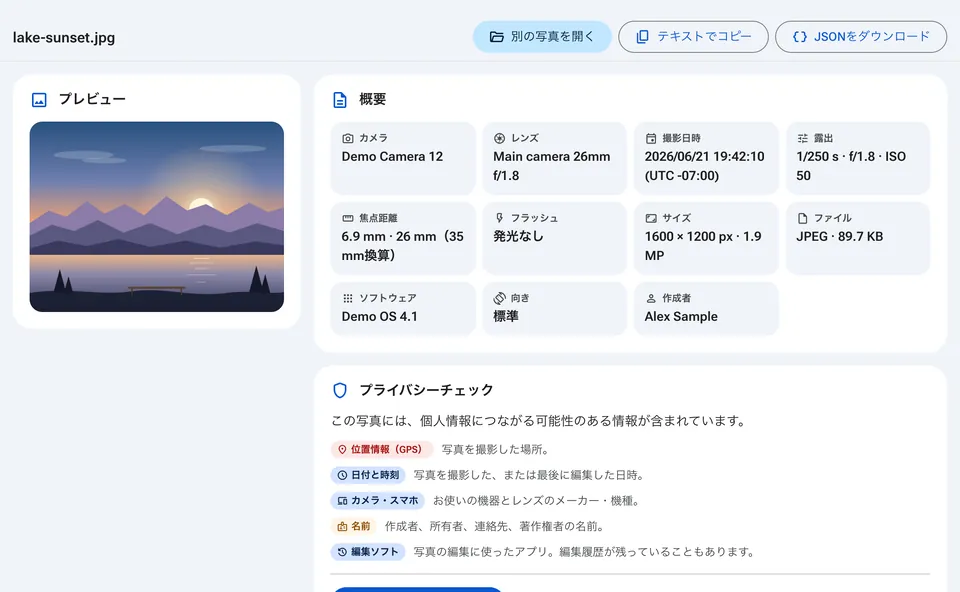Click the person icon in 作成者 card
This screenshot has height=592, width=960.
pyautogui.click(x=651, y=298)
